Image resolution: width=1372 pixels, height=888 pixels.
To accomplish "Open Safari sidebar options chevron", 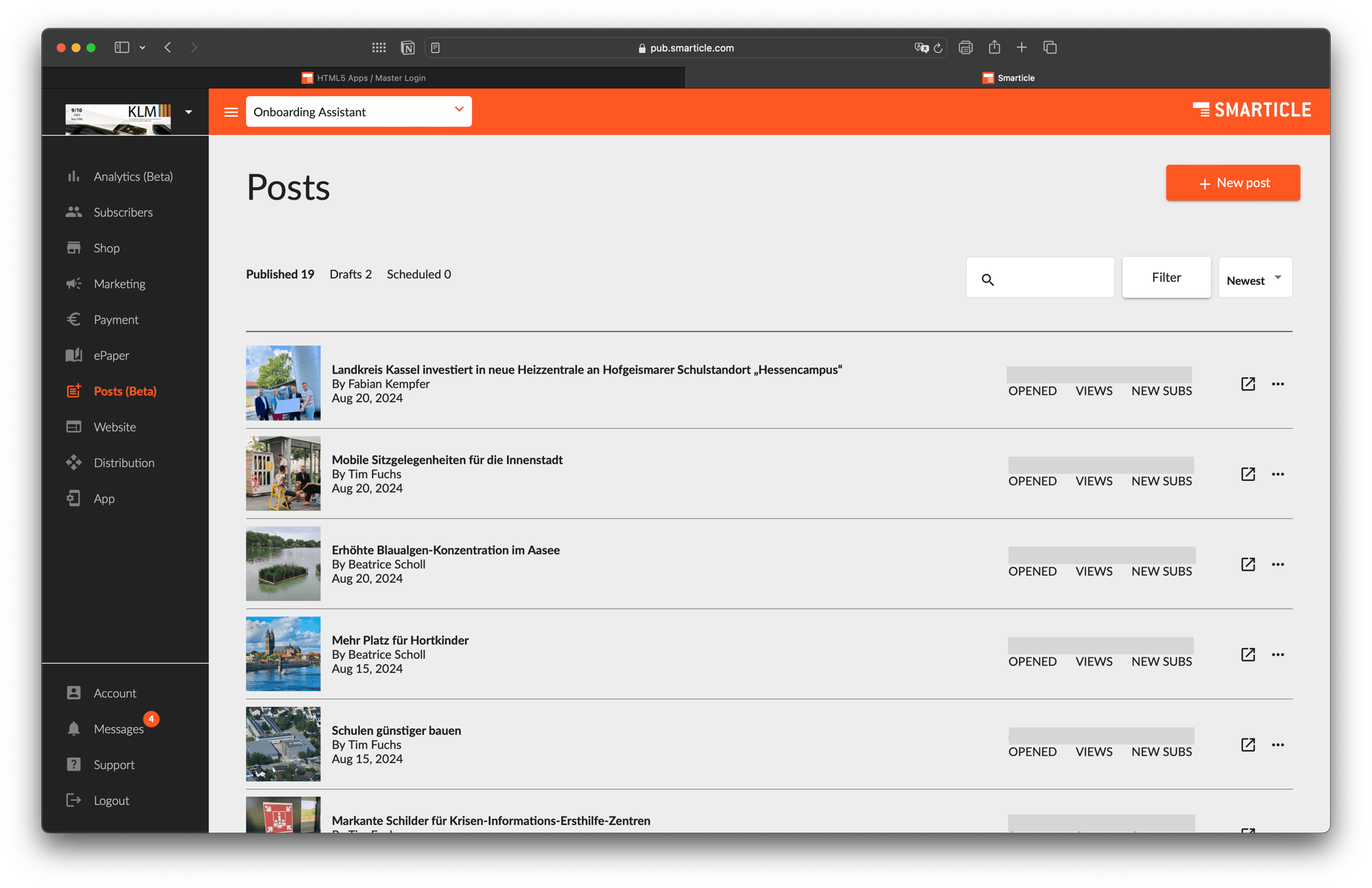I will 142,48.
